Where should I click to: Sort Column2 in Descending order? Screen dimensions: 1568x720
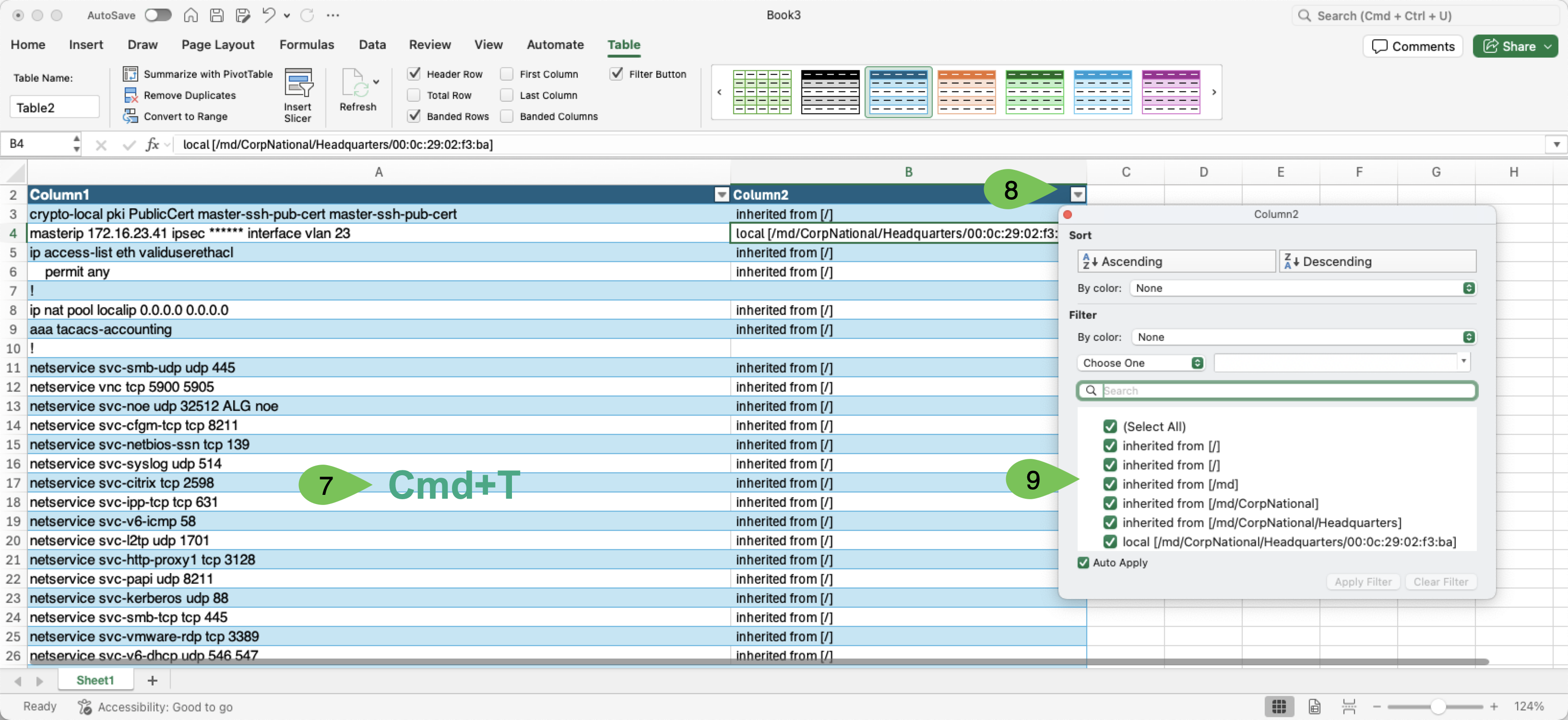[1378, 261]
